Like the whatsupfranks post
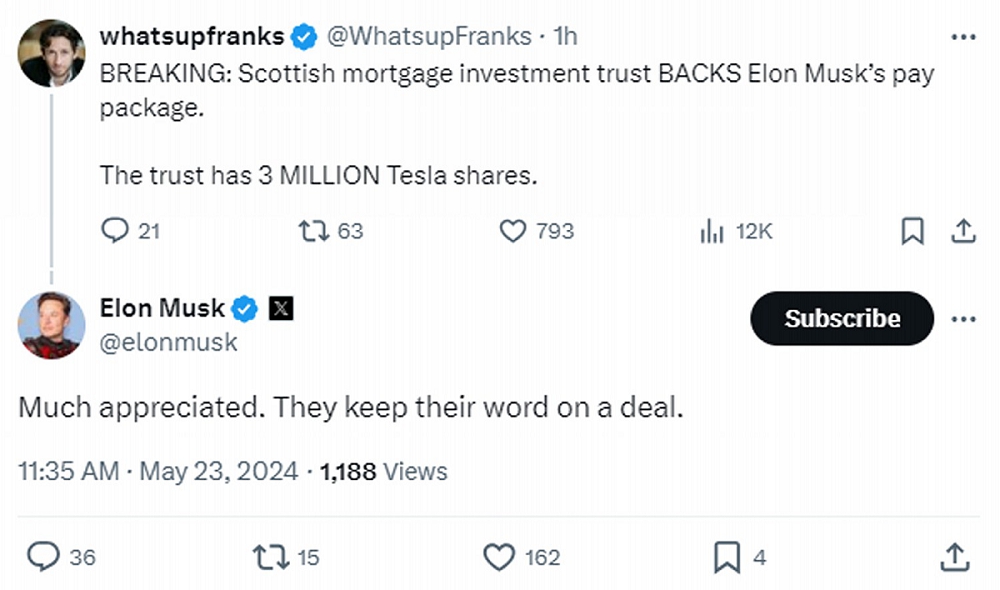This screenshot has width=1000, height=590. point(512,231)
